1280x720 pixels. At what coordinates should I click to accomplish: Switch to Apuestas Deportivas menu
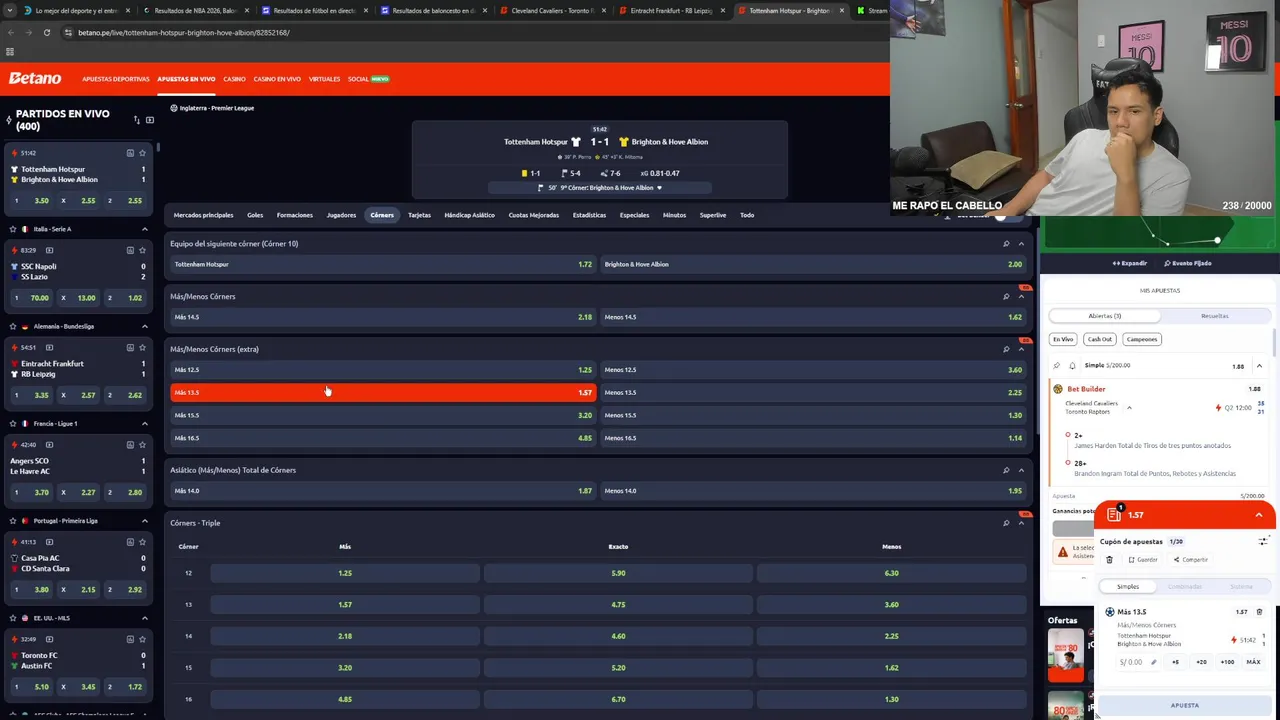pyautogui.click(x=116, y=79)
